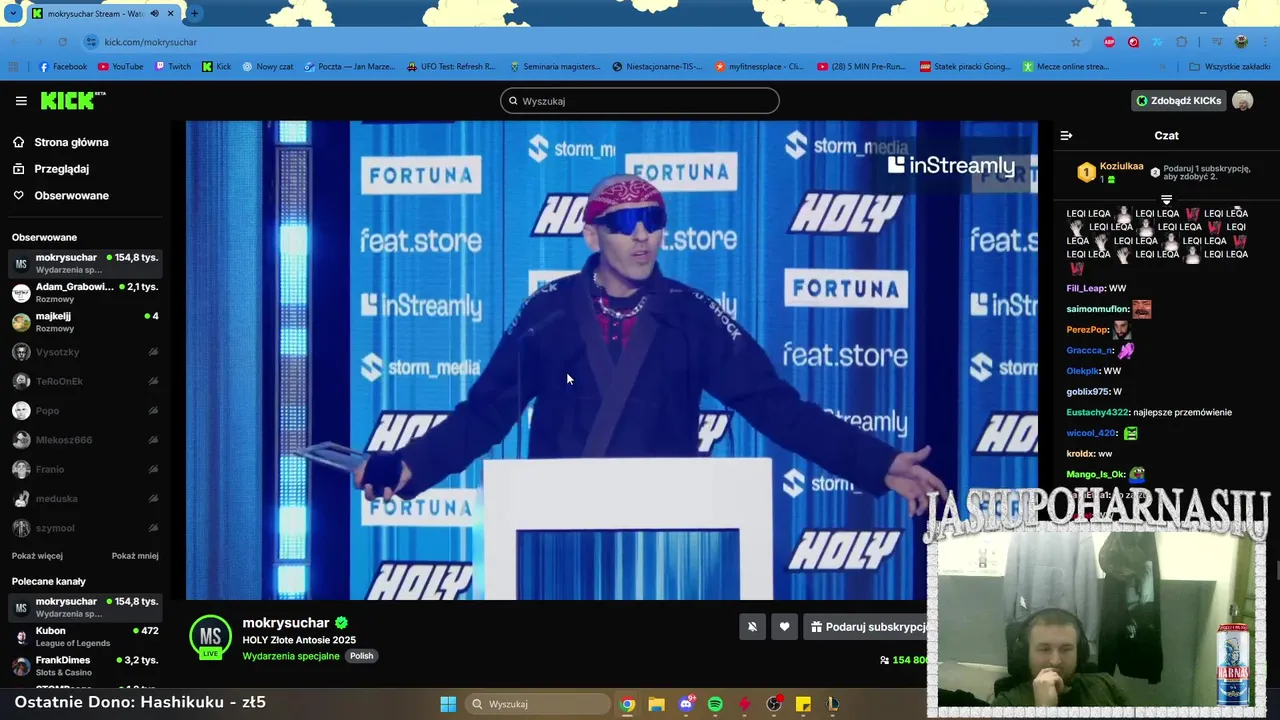Open Chrome from the taskbar
Viewport: 1280px width, 720px height.
pos(627,704)
